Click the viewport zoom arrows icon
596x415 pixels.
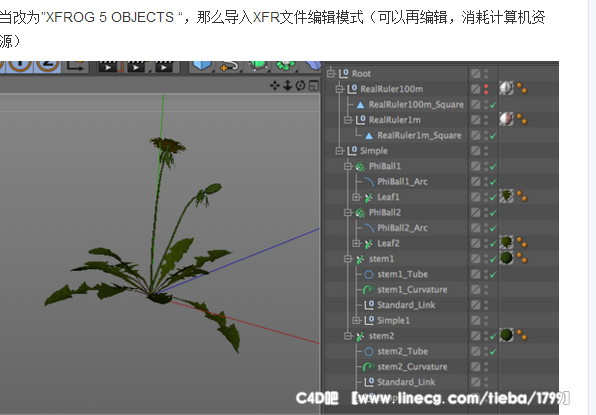click(288, 86)
